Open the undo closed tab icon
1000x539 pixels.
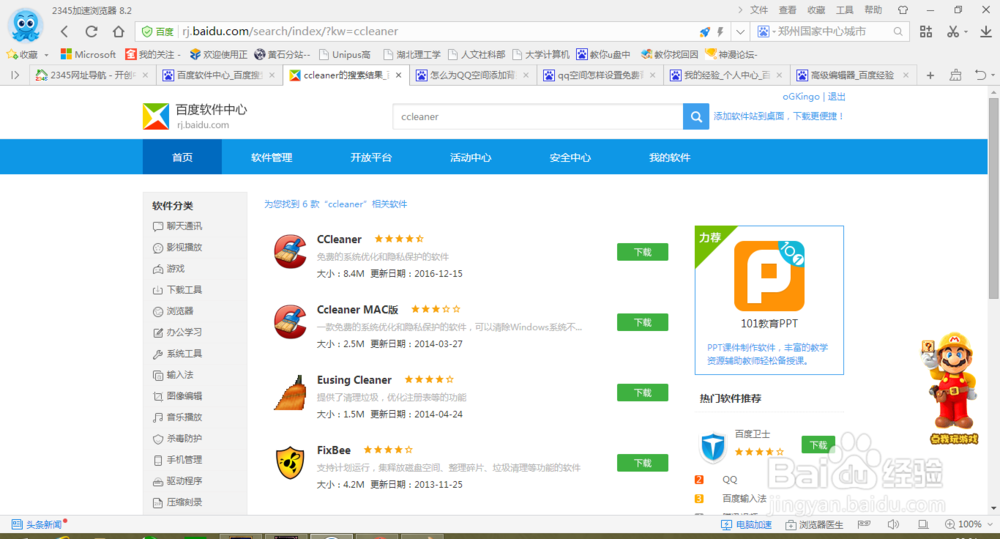[980, 75]
